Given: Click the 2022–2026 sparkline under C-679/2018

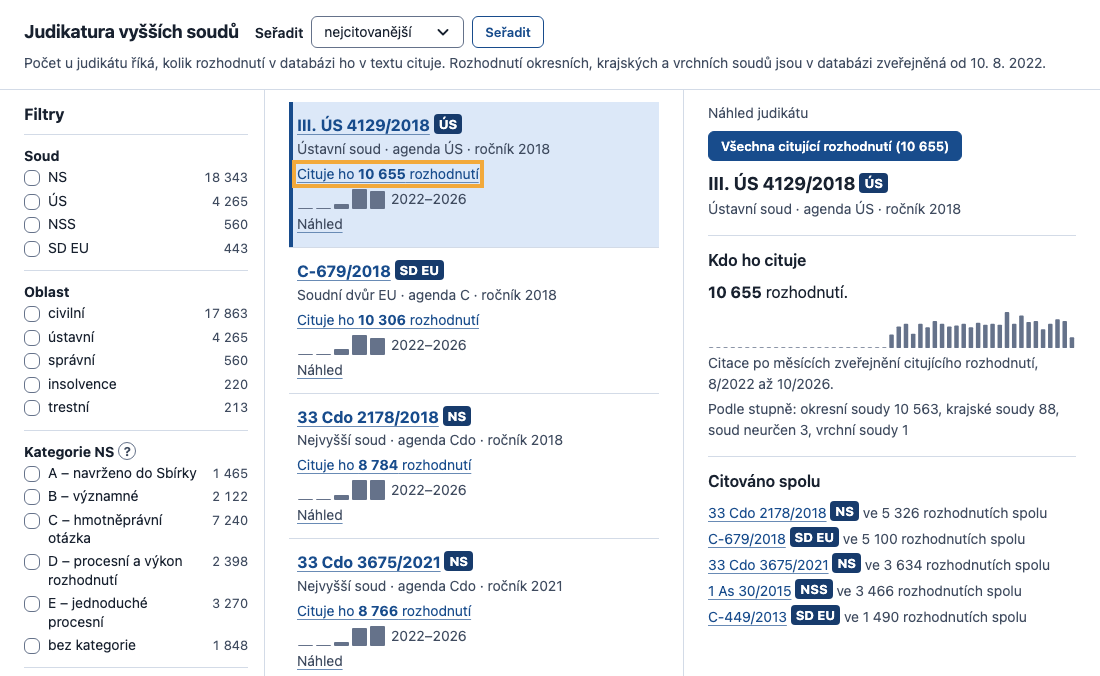Looking at the screenshot, I should (x=342, y=345).
